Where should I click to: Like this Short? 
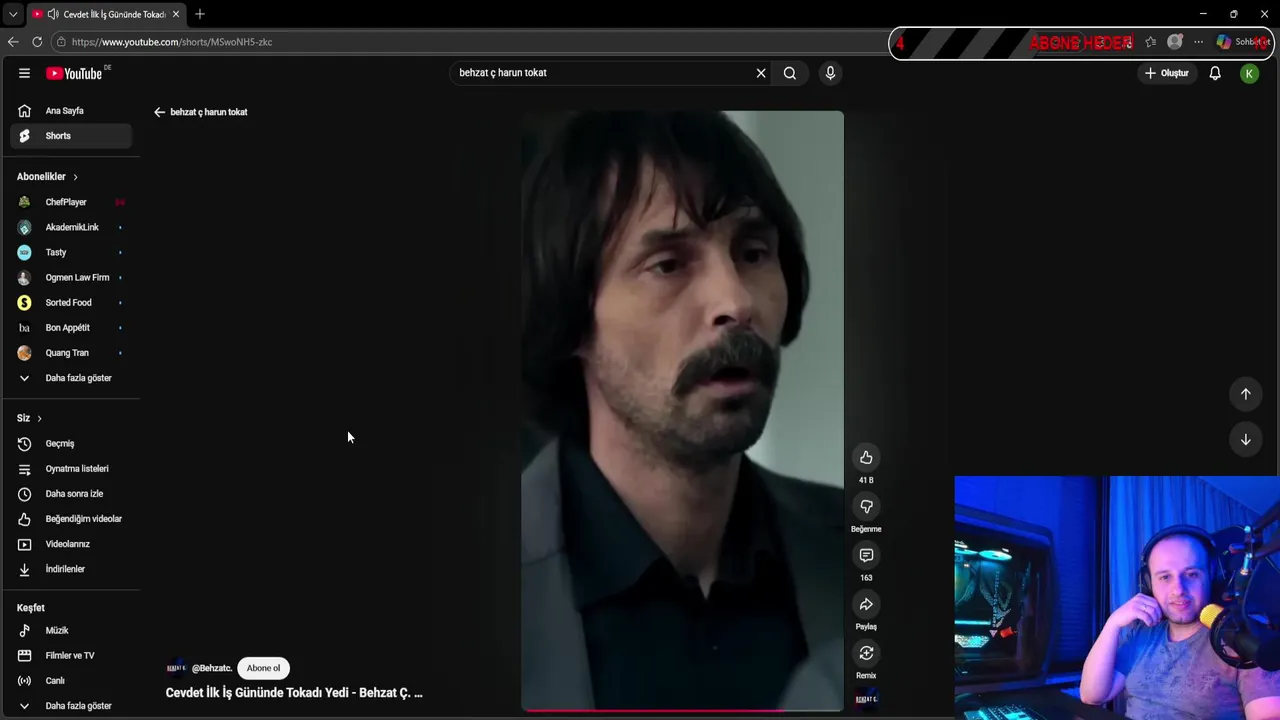point(866,458)
